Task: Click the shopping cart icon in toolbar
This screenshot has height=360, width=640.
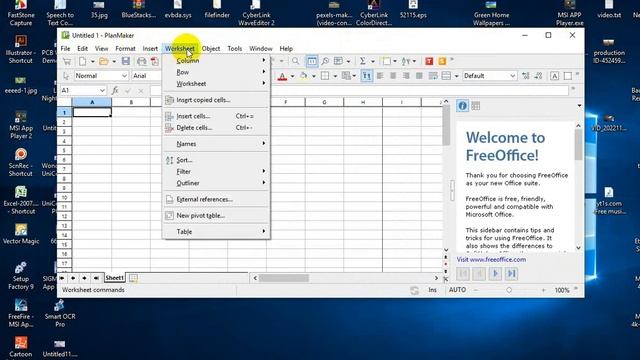Action: tap(67, 61)
